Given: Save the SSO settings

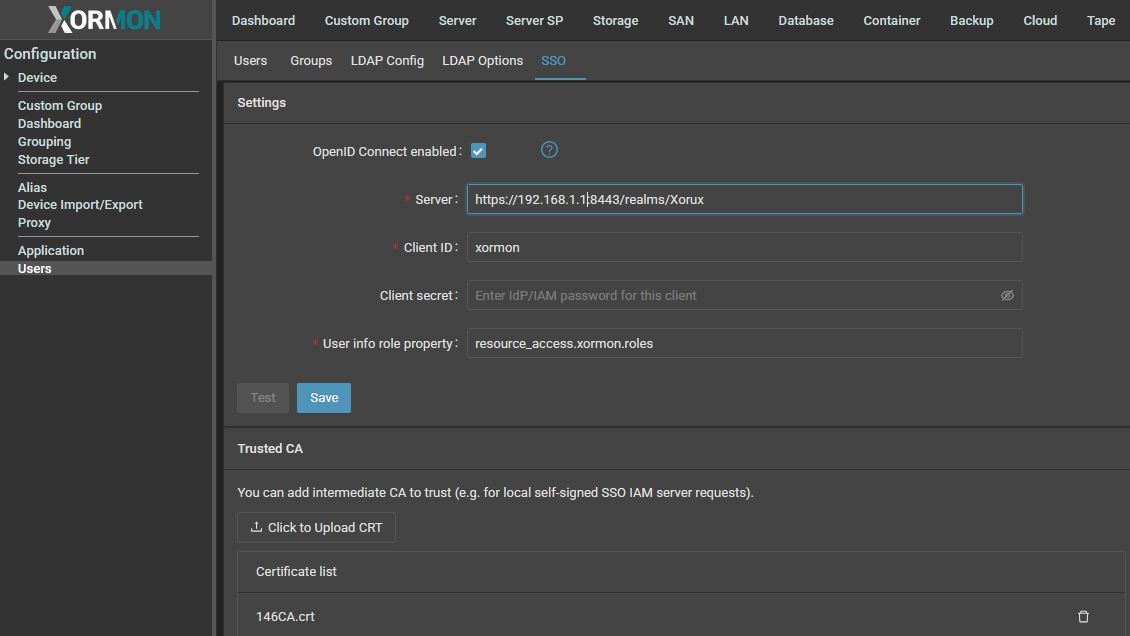Looking at the screenshot, I should point(324,398).
